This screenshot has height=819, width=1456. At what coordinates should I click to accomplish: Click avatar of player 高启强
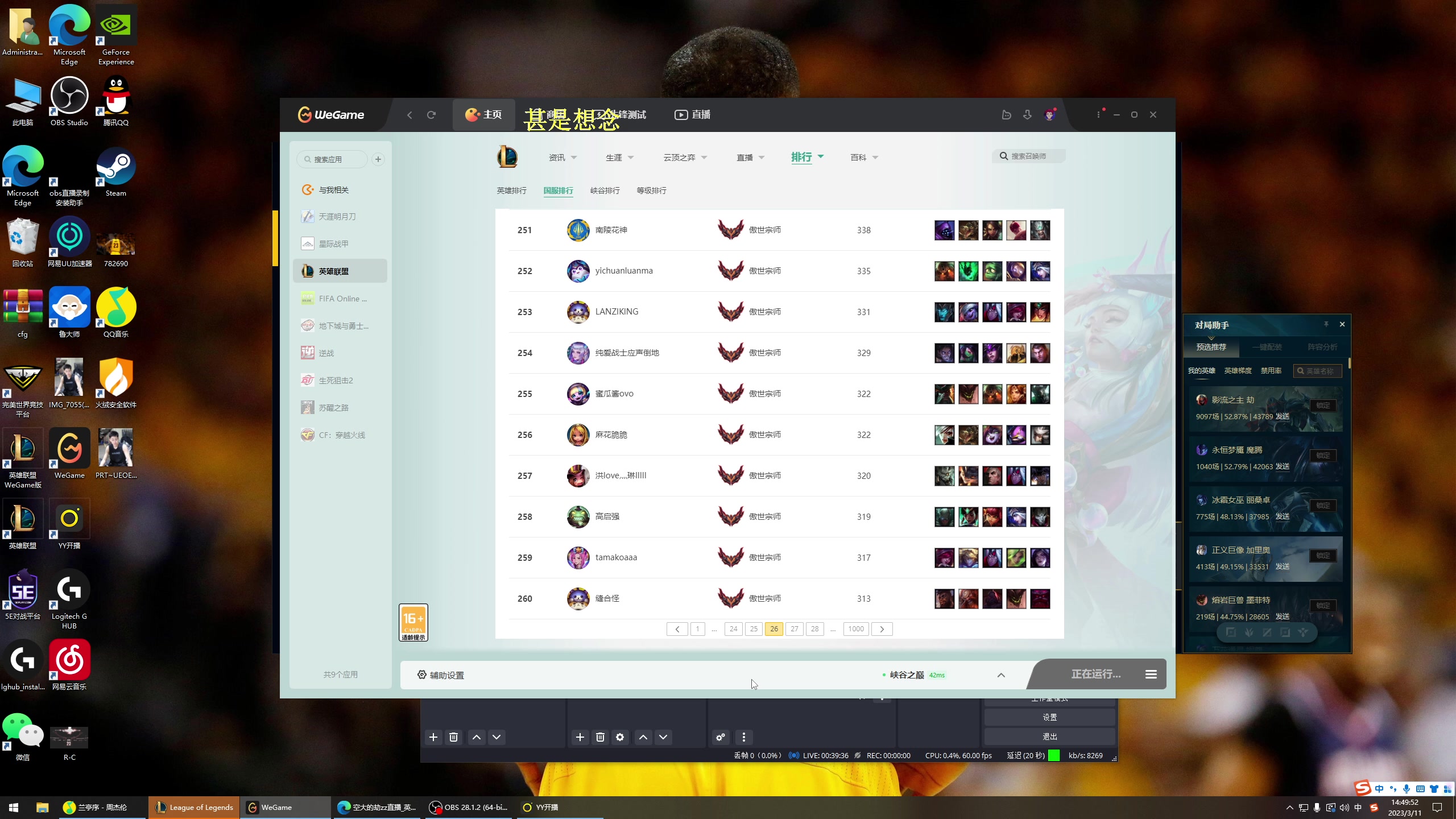[x=578, y=516]
